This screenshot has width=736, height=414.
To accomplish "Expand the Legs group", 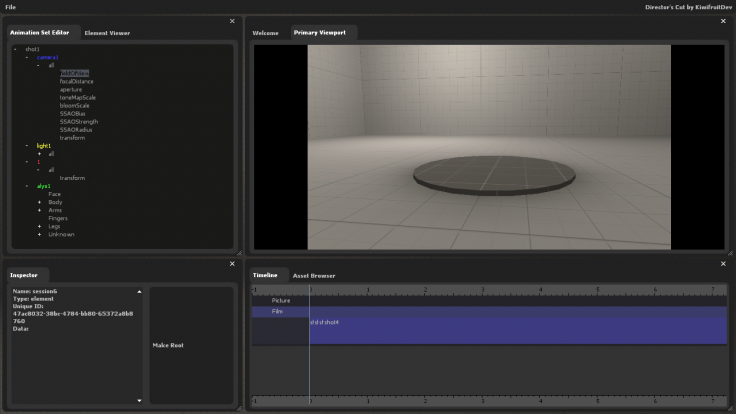I will pyautogui.click(x=39, y=226).
